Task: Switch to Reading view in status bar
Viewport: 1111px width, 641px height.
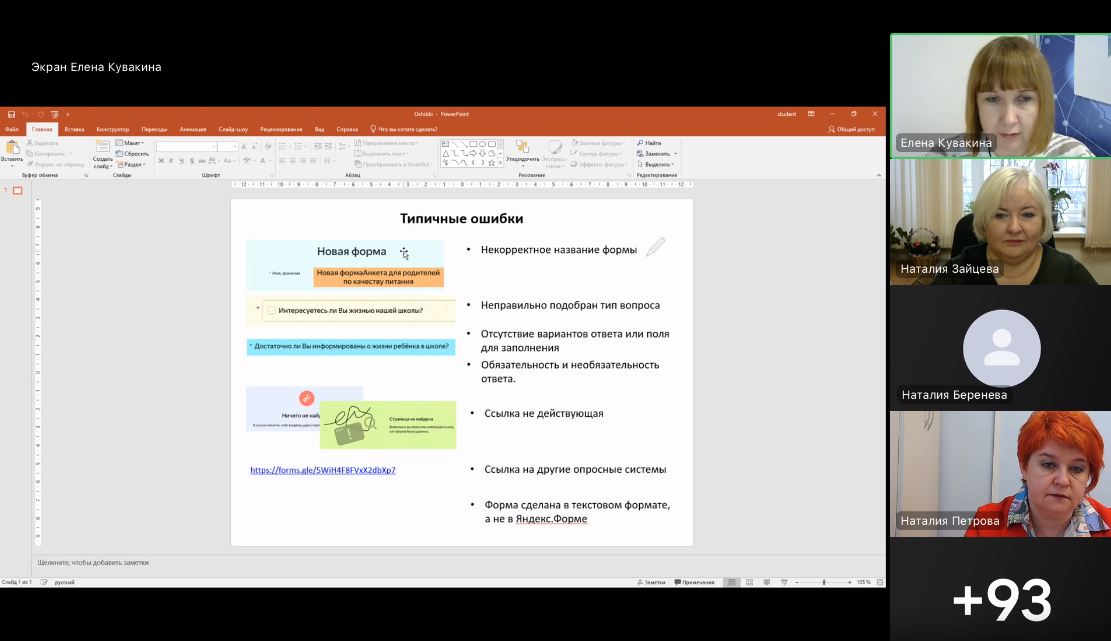Action: [x=767, y=582]
